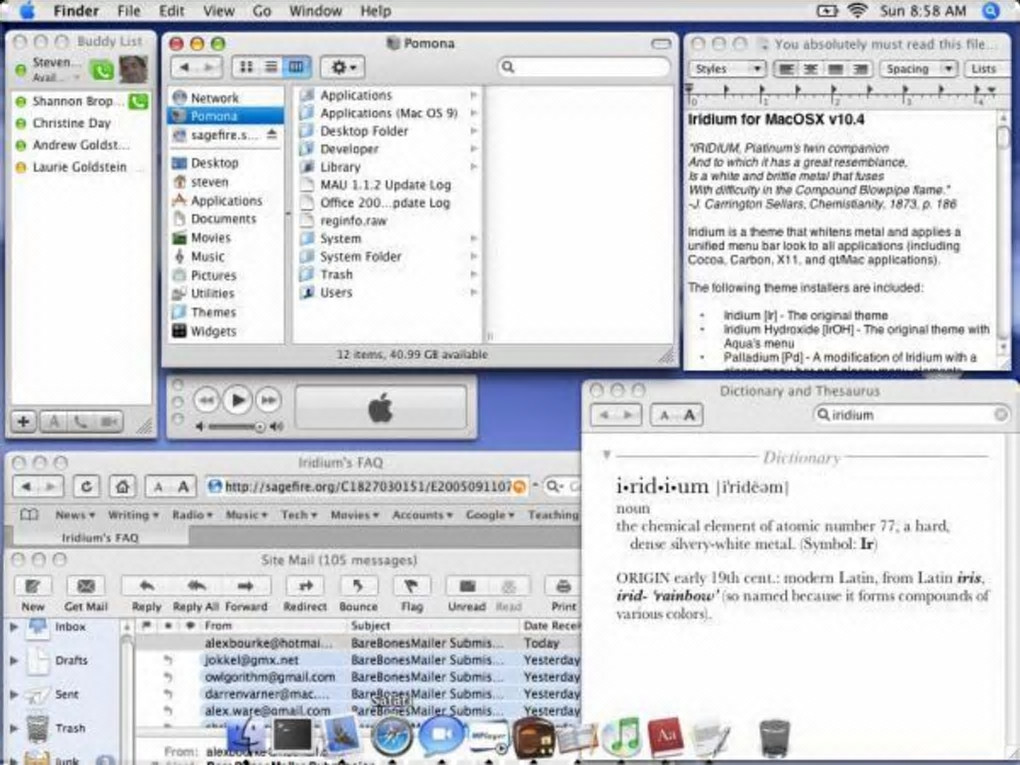Adjust the iTunes volume slider

[x=235, y=427]
